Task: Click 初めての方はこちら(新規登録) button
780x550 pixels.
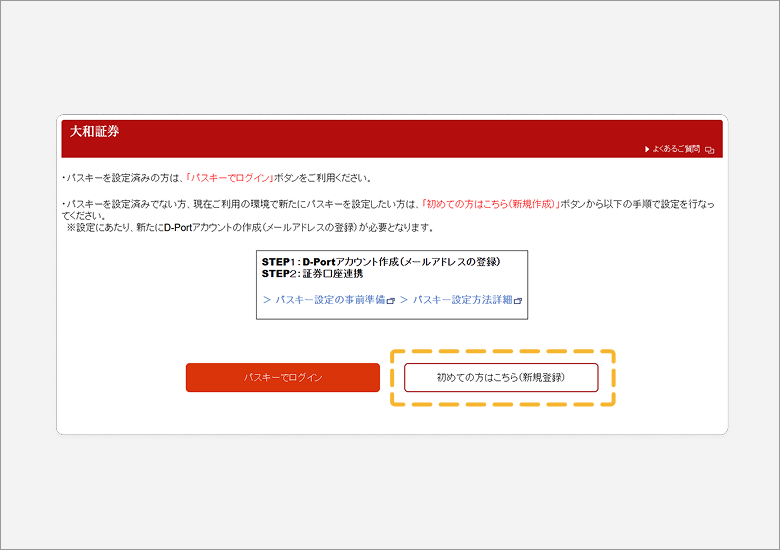Action: [x=501, y=377]
